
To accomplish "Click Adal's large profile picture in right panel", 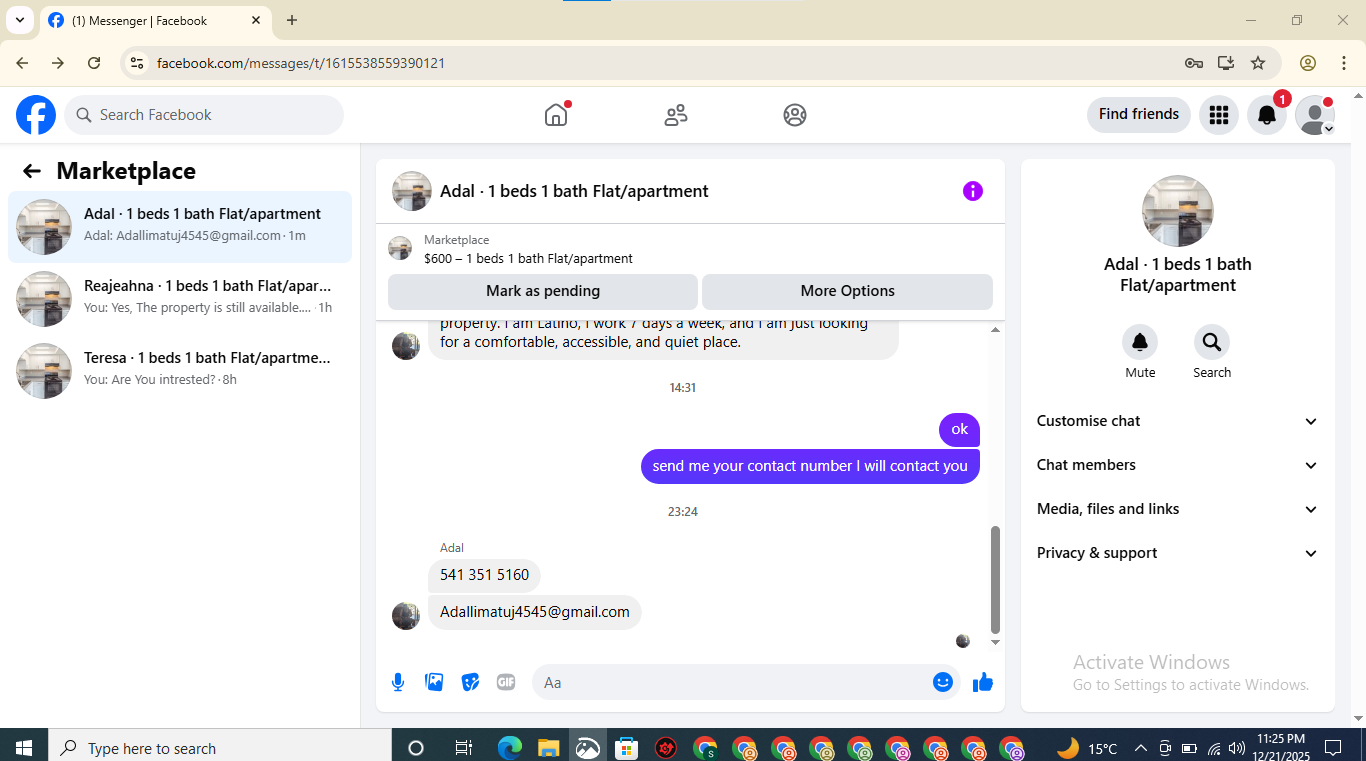I will pos(1178,211).
